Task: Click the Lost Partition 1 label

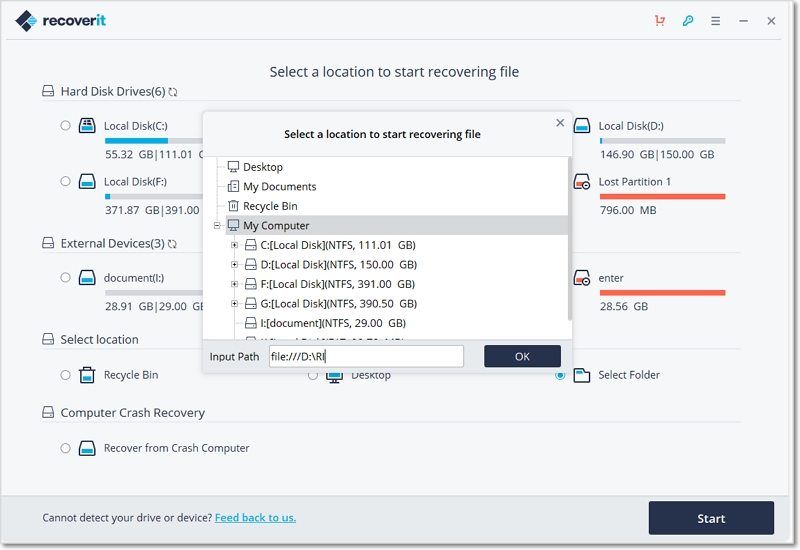Action: coord(635,182)
